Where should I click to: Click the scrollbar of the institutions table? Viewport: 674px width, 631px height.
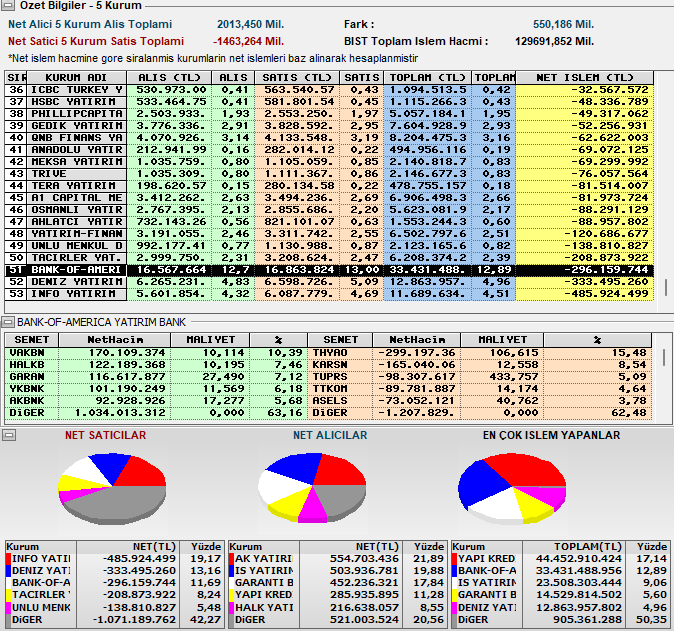coord(666,287)
